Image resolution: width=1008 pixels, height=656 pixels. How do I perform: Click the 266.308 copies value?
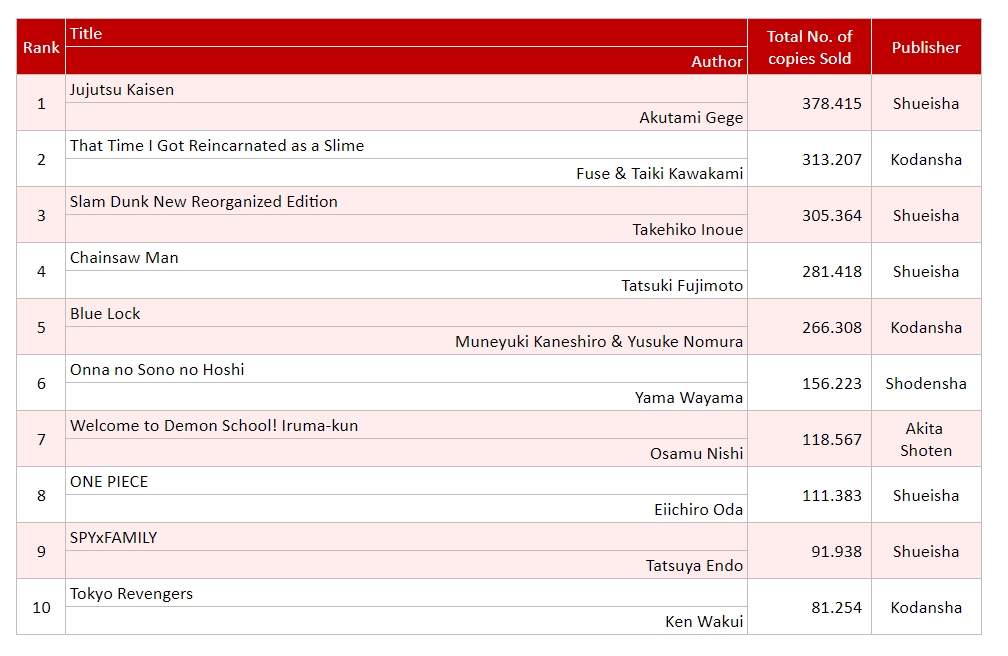[x=831, y=327]
